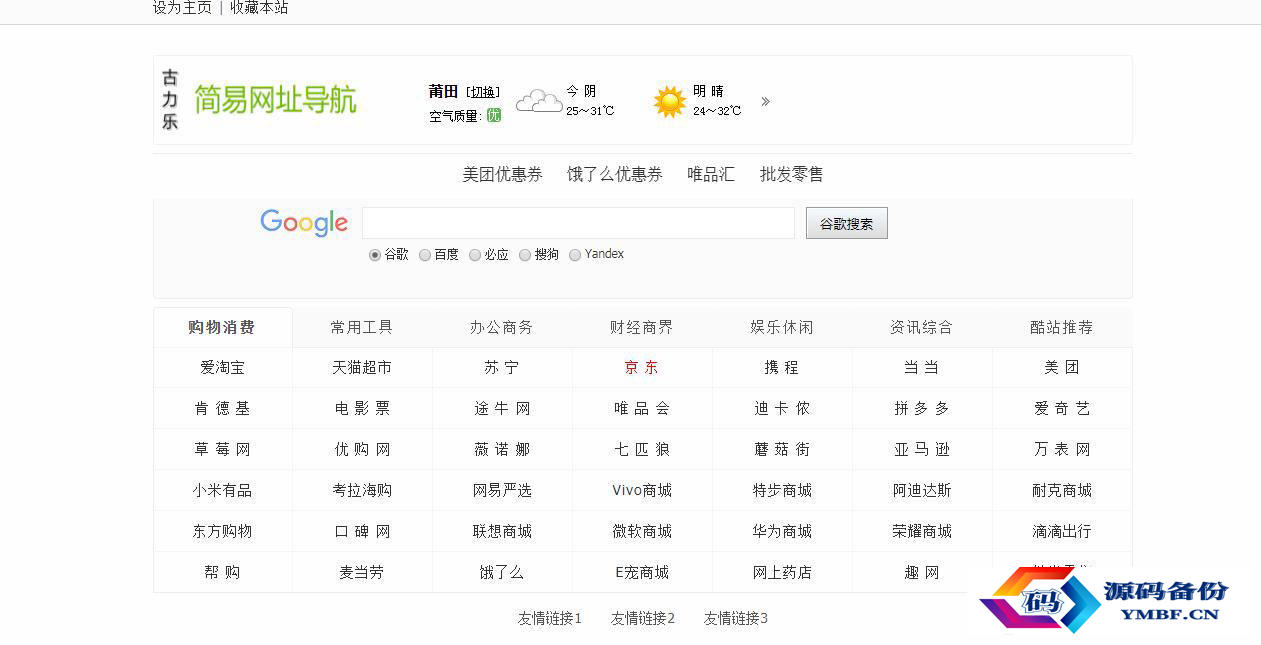The height and width of the screenshot is (645, 1261).
Task: Choose the 搜狗 search engine option
Action: [525, 255]
